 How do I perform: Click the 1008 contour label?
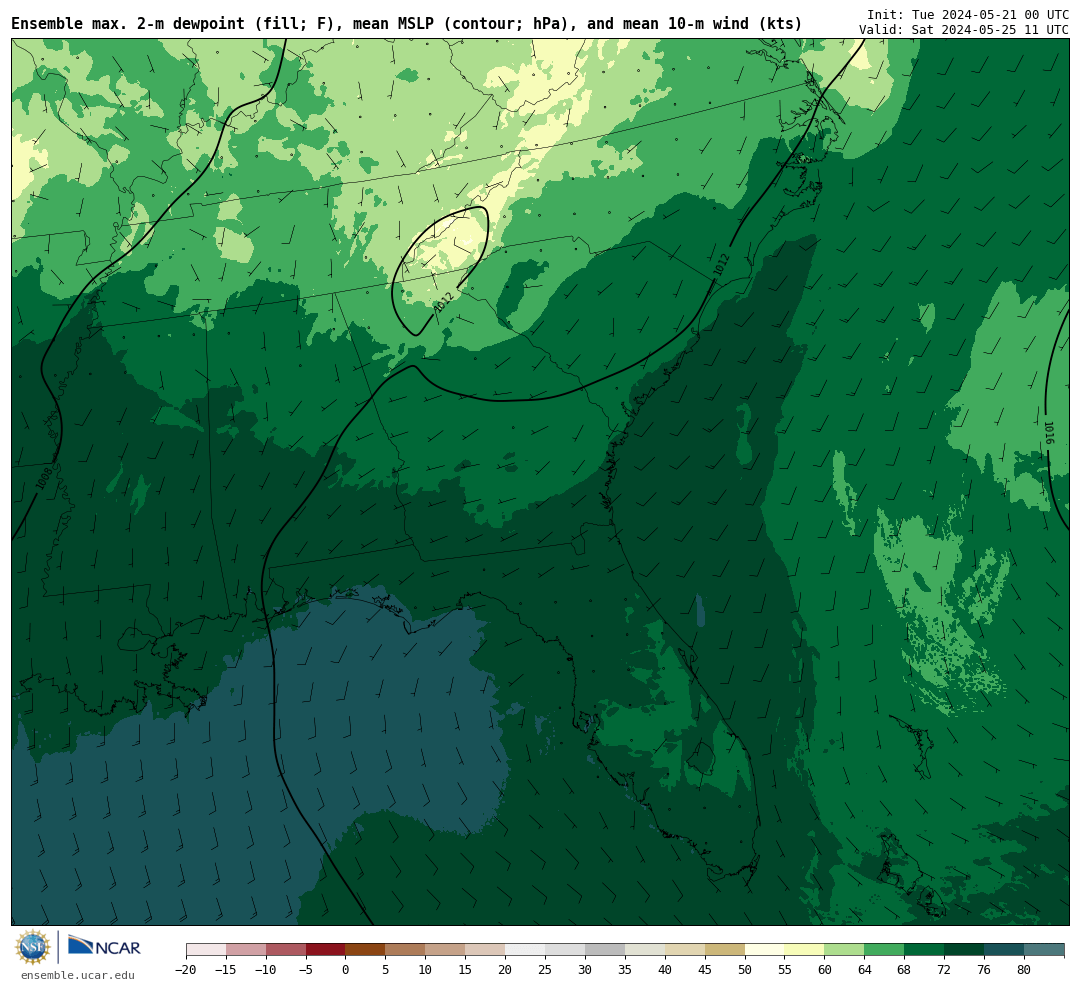click(x=45, y=477)
